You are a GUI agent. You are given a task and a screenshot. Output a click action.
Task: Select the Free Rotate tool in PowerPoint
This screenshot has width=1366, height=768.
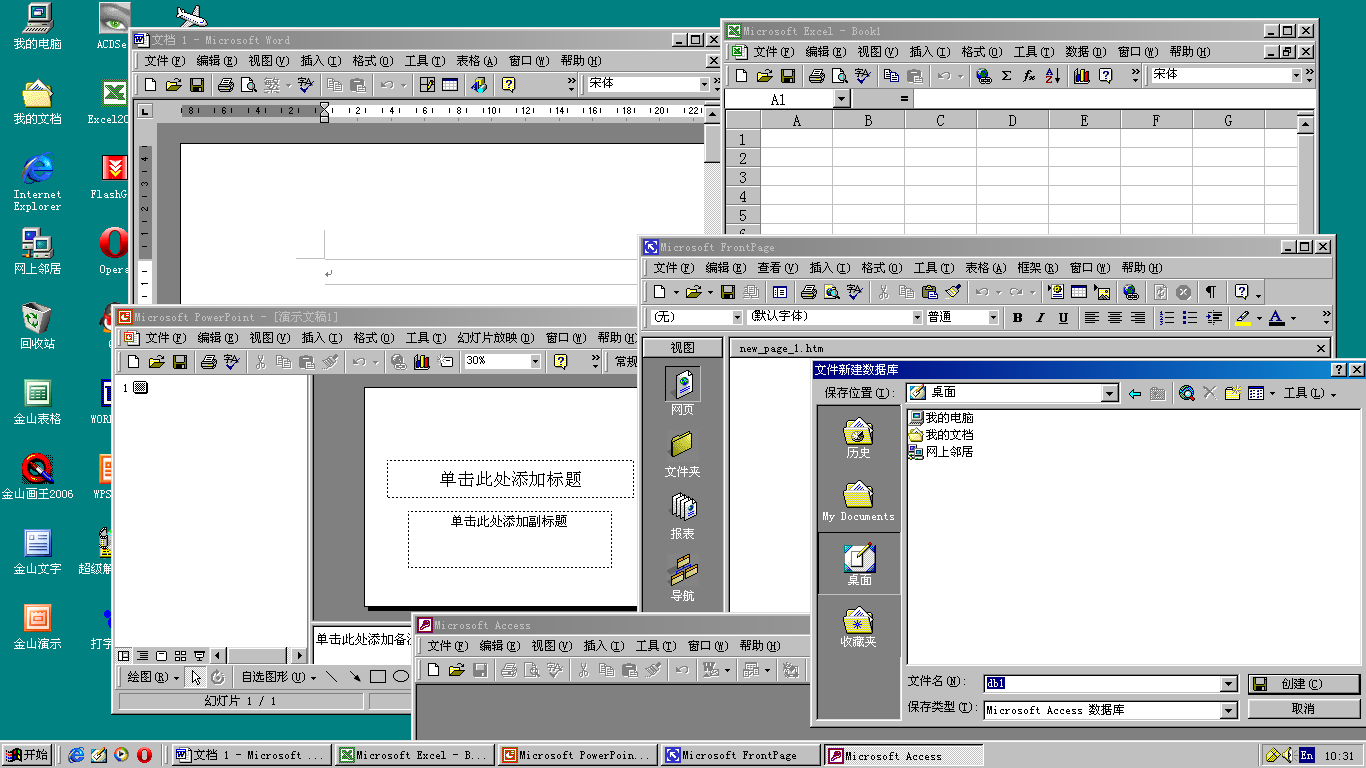tap(217, 677)
